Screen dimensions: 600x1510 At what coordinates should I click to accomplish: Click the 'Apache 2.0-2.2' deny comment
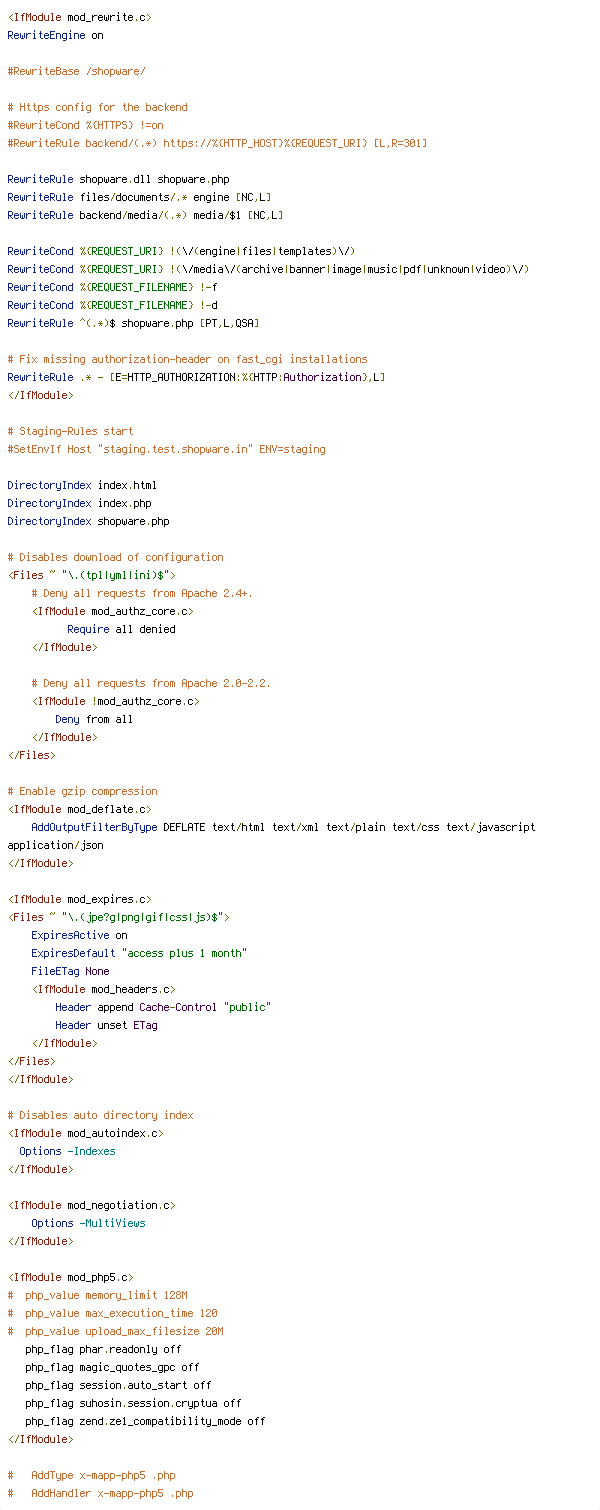[x=151, y=683]
